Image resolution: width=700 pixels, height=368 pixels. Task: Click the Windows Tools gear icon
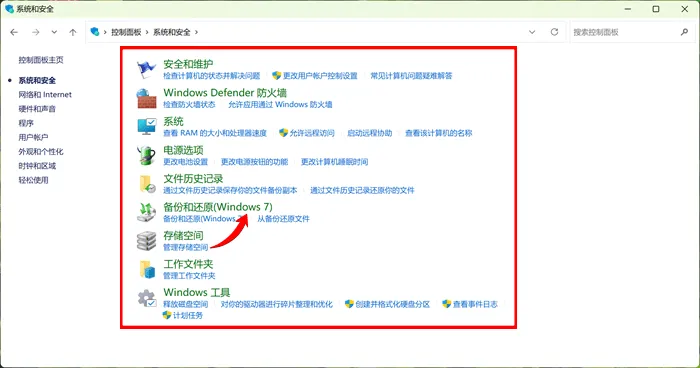(147, 298)
